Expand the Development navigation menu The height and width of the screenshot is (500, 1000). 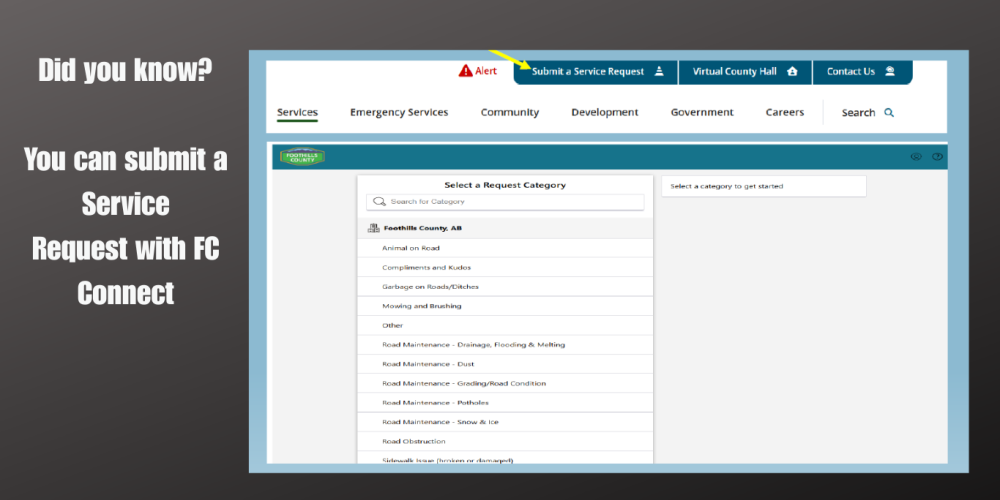point(604,113)
